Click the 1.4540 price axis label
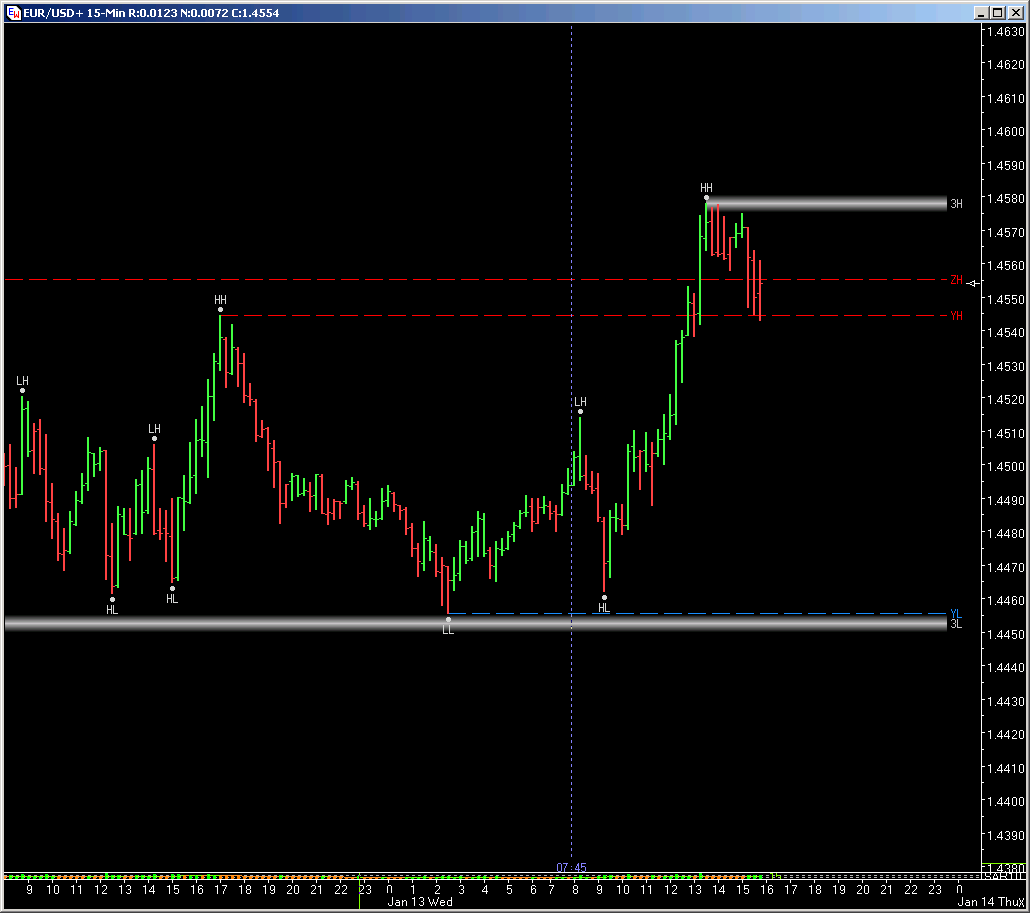Image resolution: width=1030 pixels, height=913 pixels. pos(1006,332)
